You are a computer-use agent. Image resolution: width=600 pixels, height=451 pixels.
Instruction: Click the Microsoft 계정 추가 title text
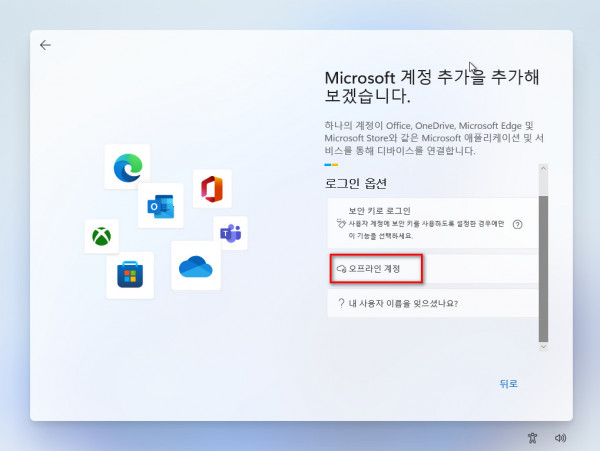point(432,87)
